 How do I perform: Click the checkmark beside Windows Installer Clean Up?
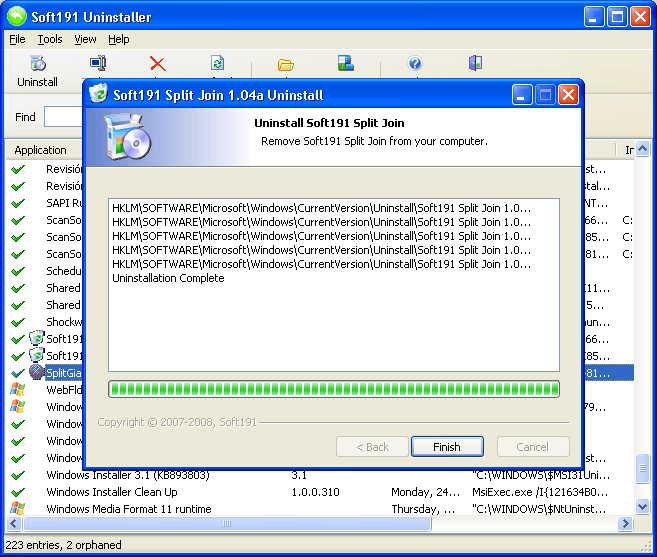click(x=18, y=492)
